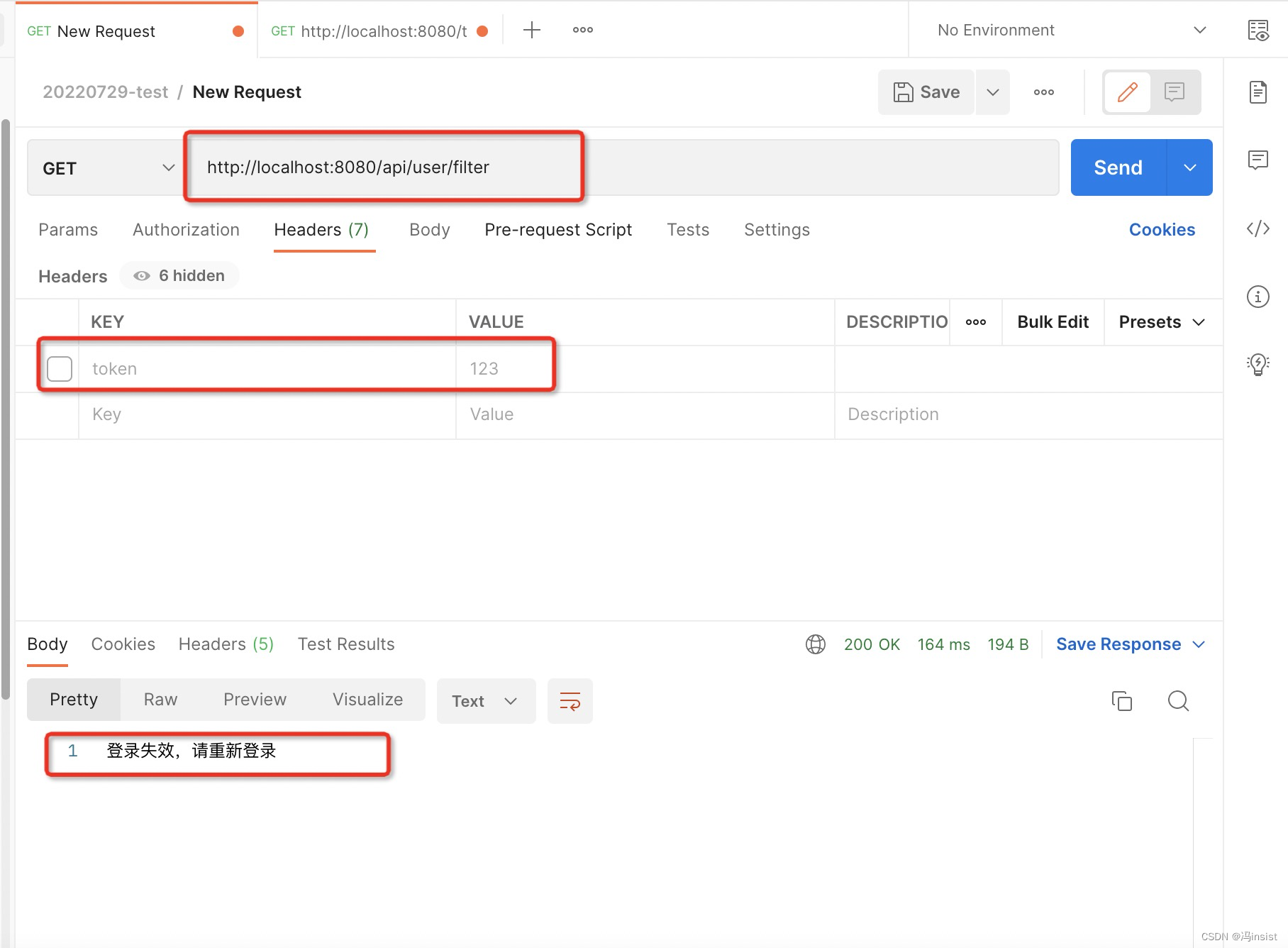Click the Send button
1288x948 pixels.
(x=1118, y=167)
